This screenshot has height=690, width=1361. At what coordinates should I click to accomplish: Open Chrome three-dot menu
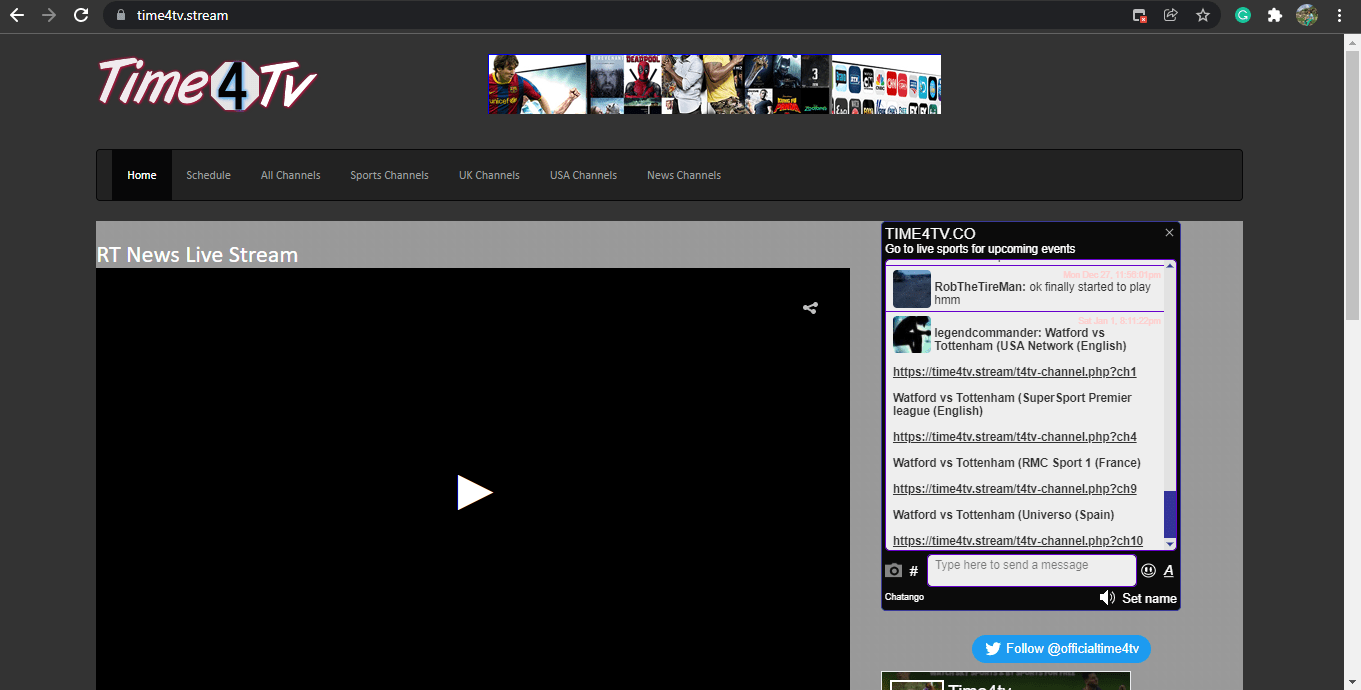1339,16
